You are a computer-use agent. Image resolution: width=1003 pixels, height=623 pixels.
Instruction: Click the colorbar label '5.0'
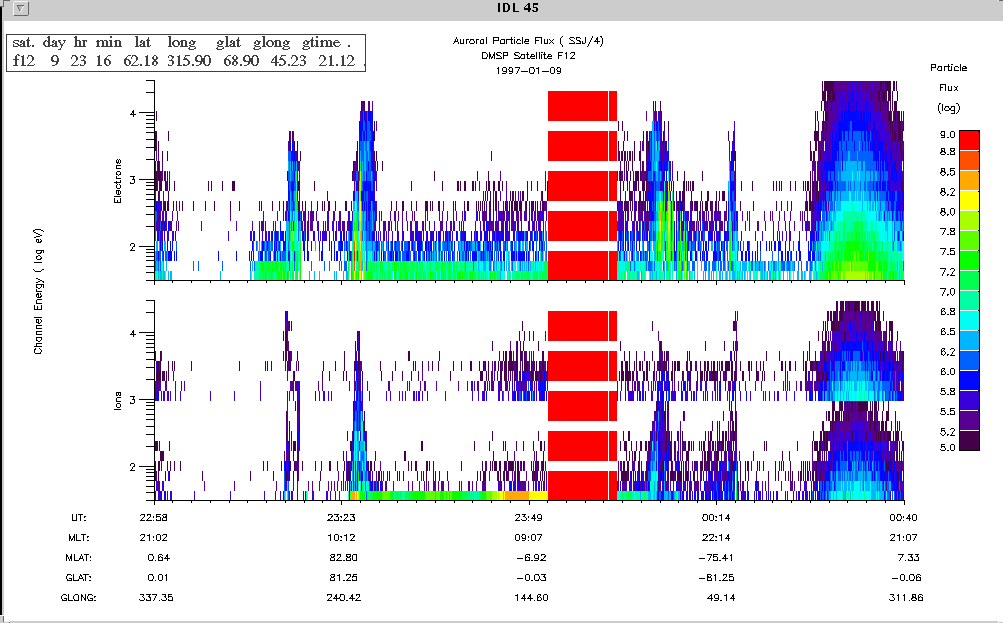(x=947, y=448)
